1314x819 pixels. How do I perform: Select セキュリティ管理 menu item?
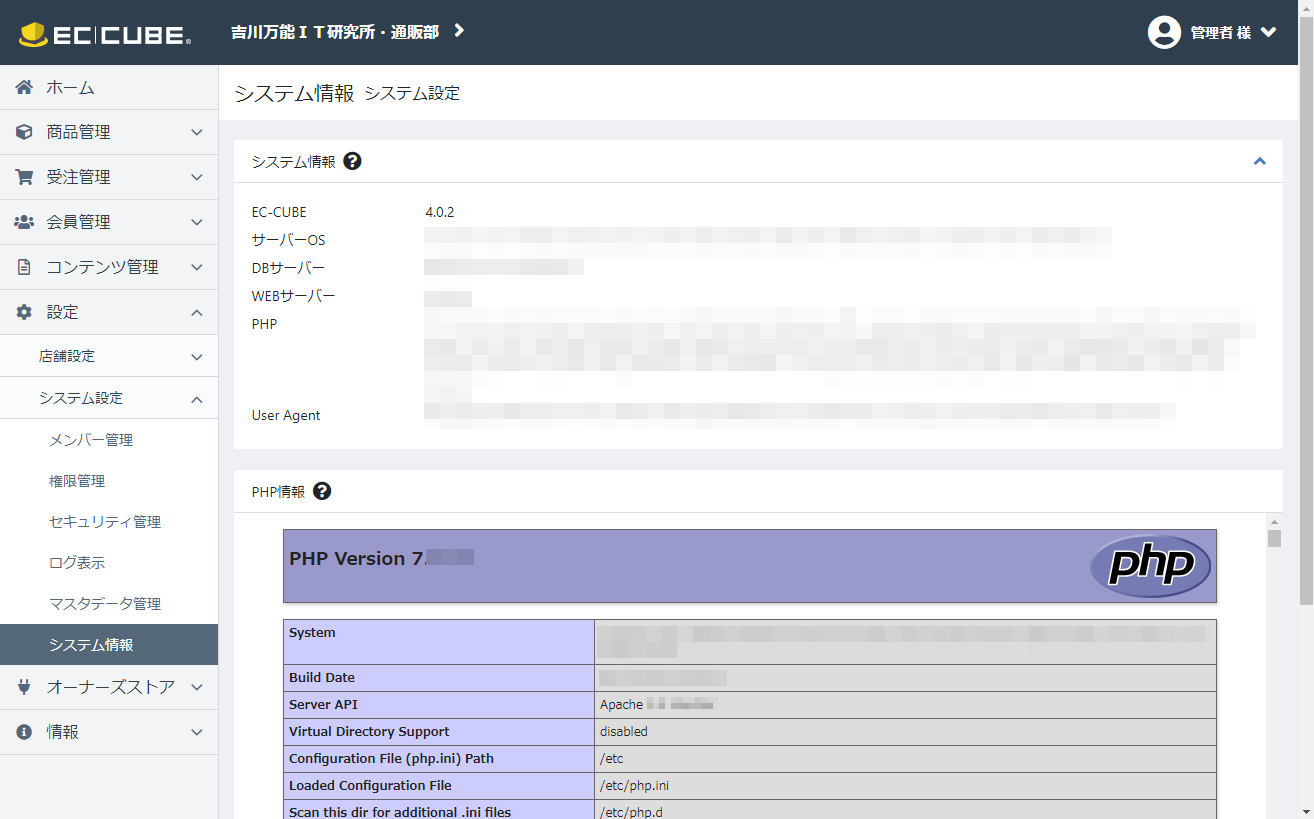coord(105,522)
